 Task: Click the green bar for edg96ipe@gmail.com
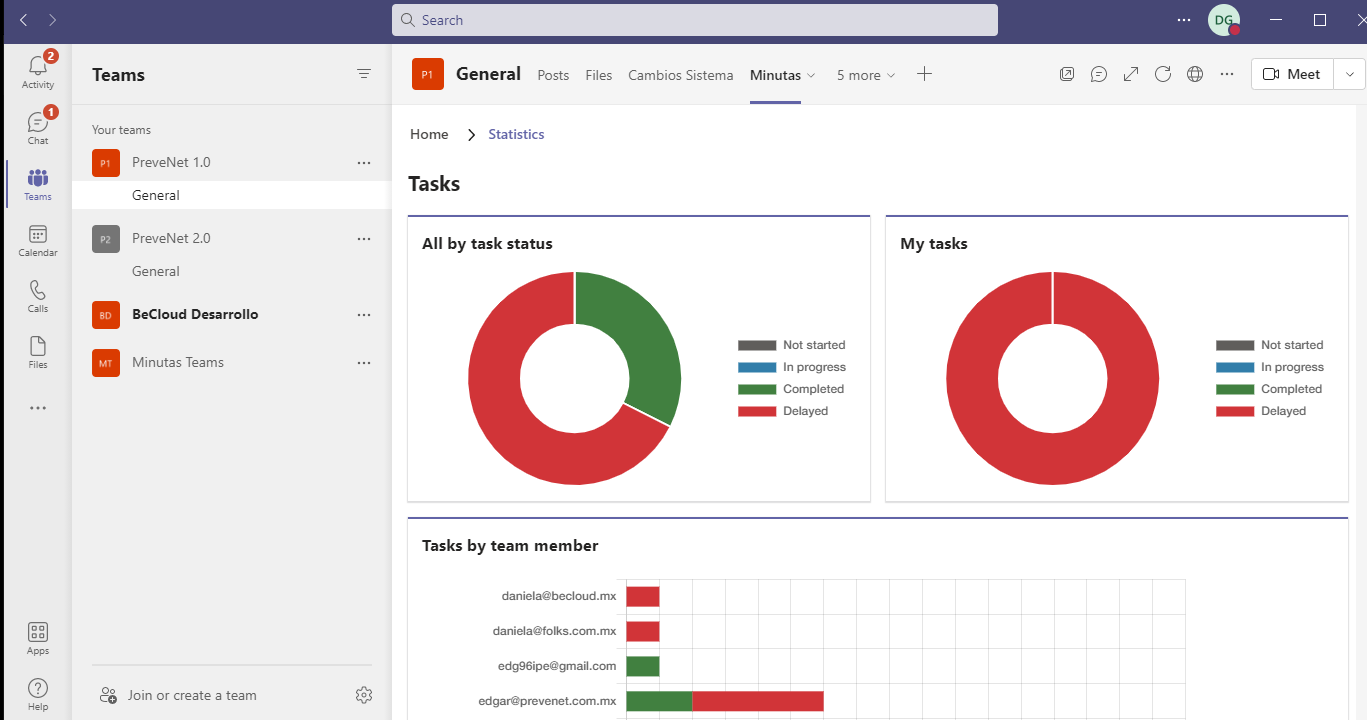point(643,666)
